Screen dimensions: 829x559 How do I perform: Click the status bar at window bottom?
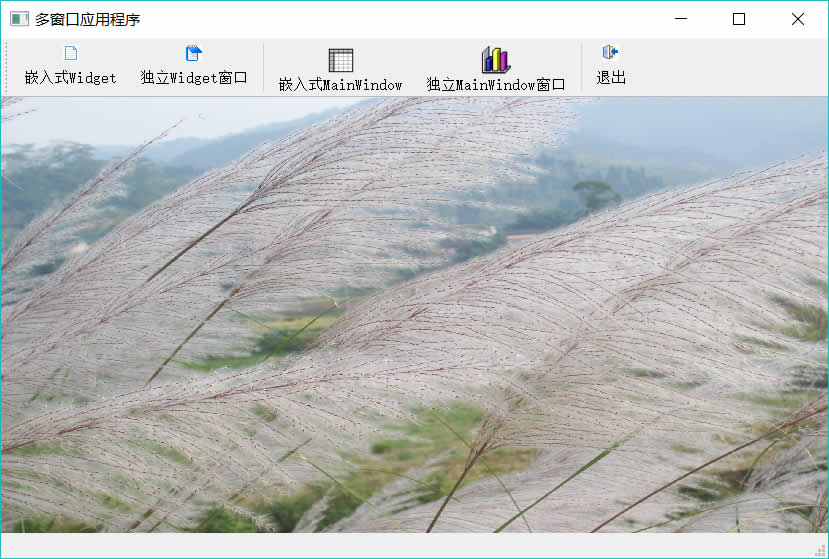pos(414,545)
